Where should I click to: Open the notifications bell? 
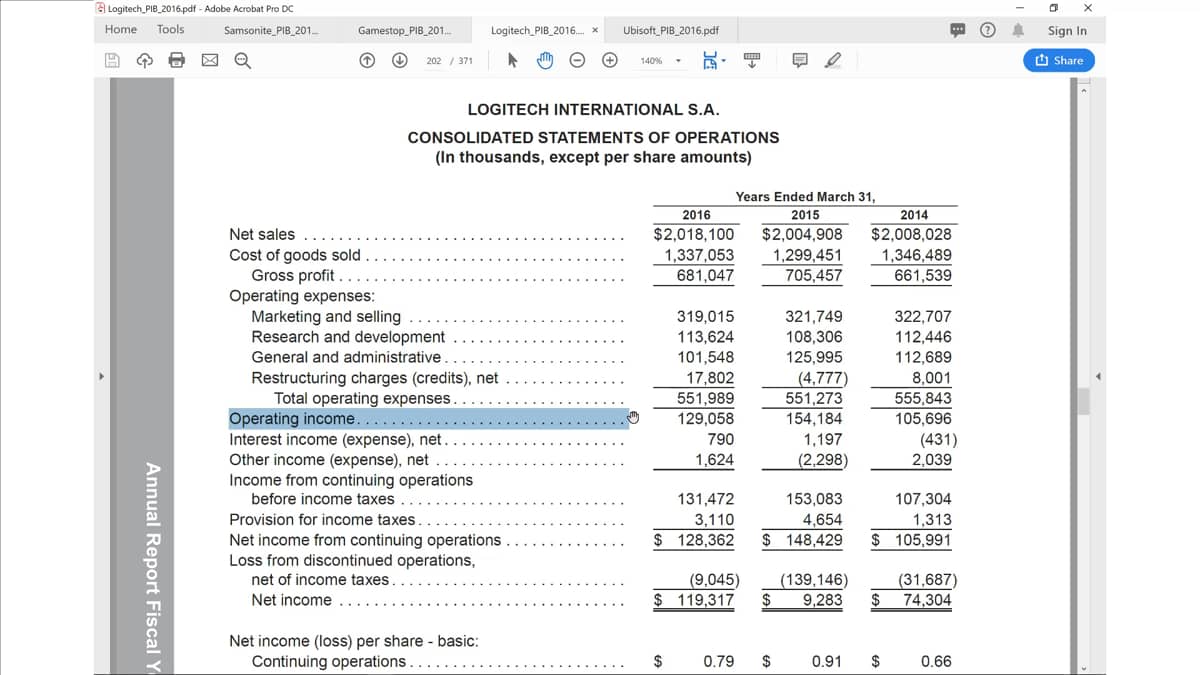[x=1018, y=30]
